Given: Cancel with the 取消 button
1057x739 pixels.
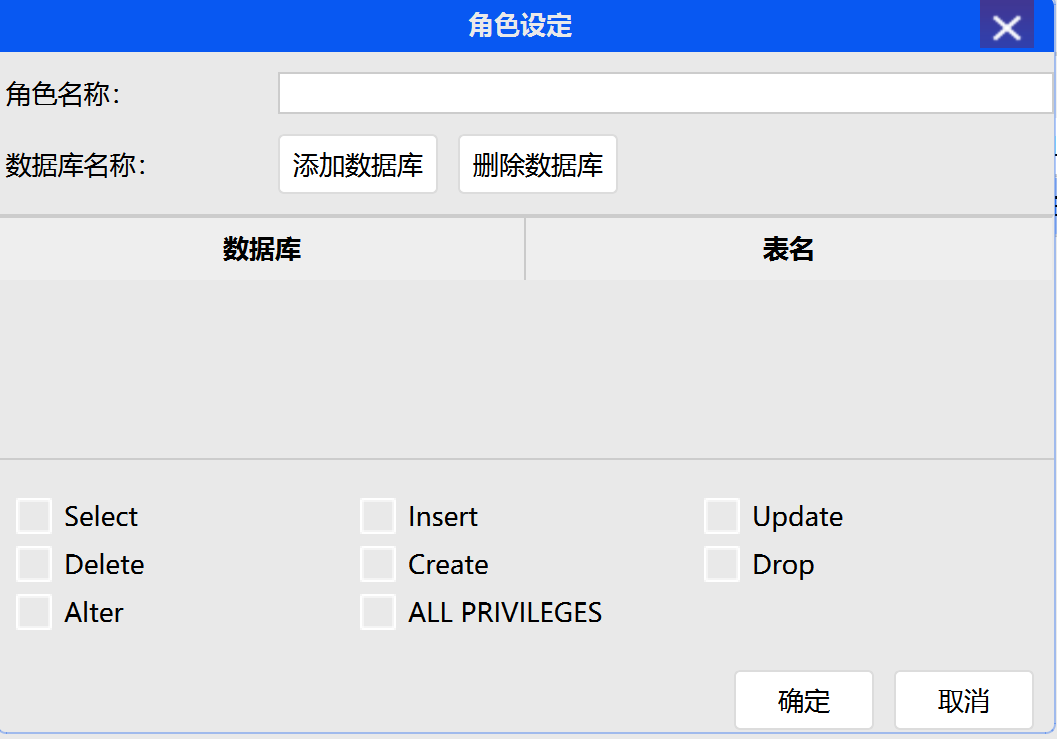Looking at the screenshot, I should [x=964, y=701].
